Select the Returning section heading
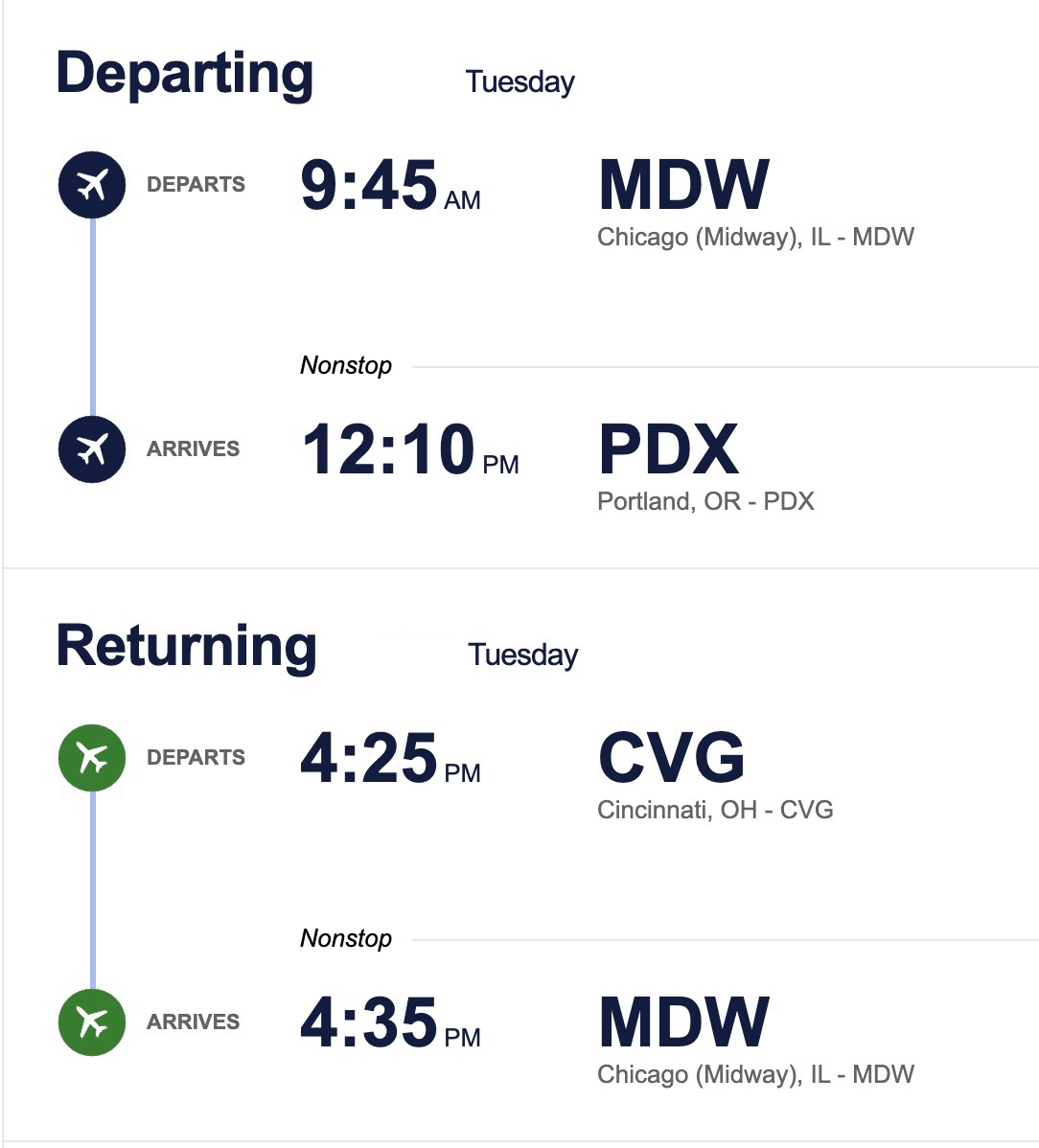This screenshot has width=1039, height=1148. point(187,647)
